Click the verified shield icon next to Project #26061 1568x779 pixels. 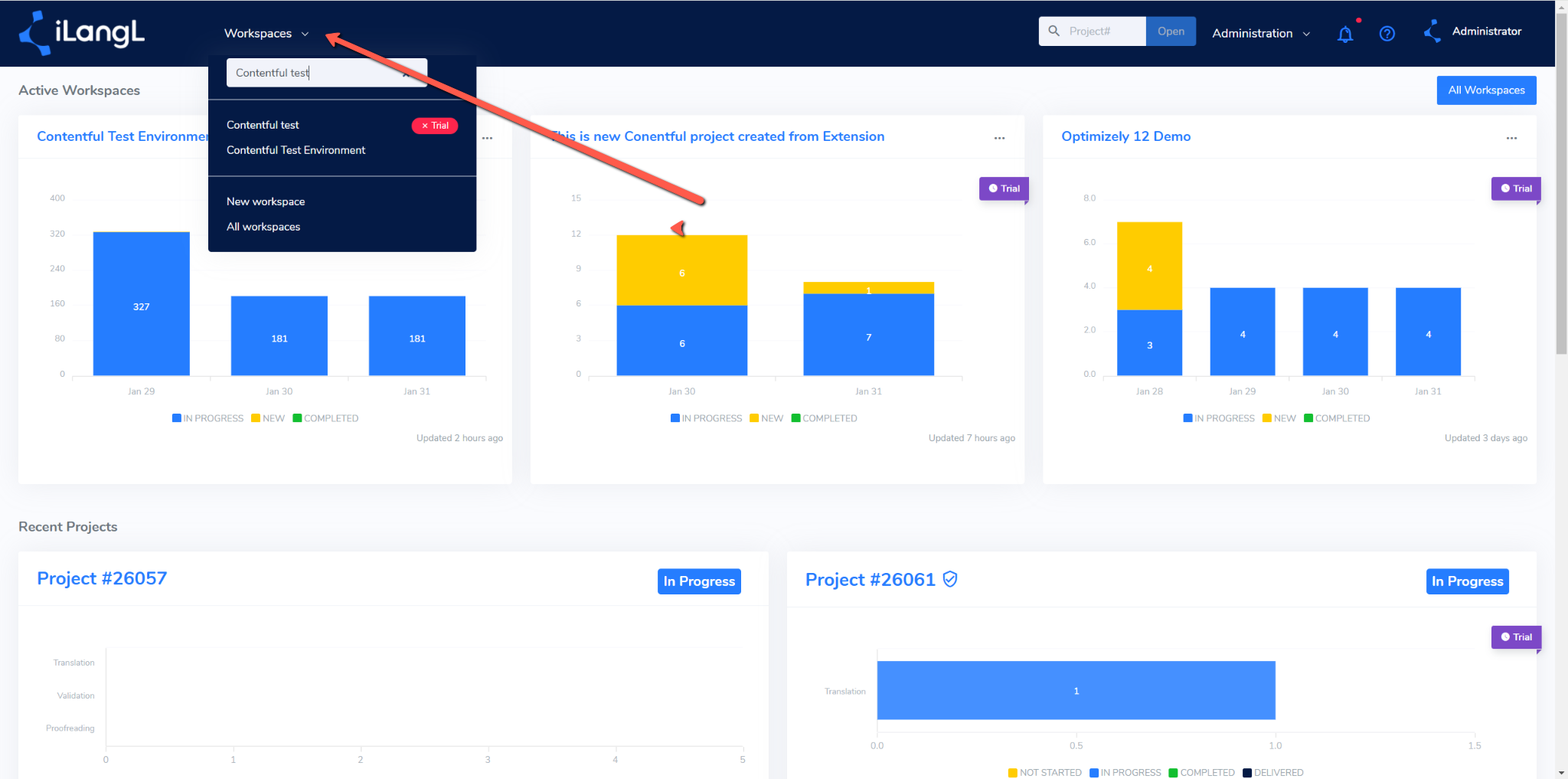950,579
